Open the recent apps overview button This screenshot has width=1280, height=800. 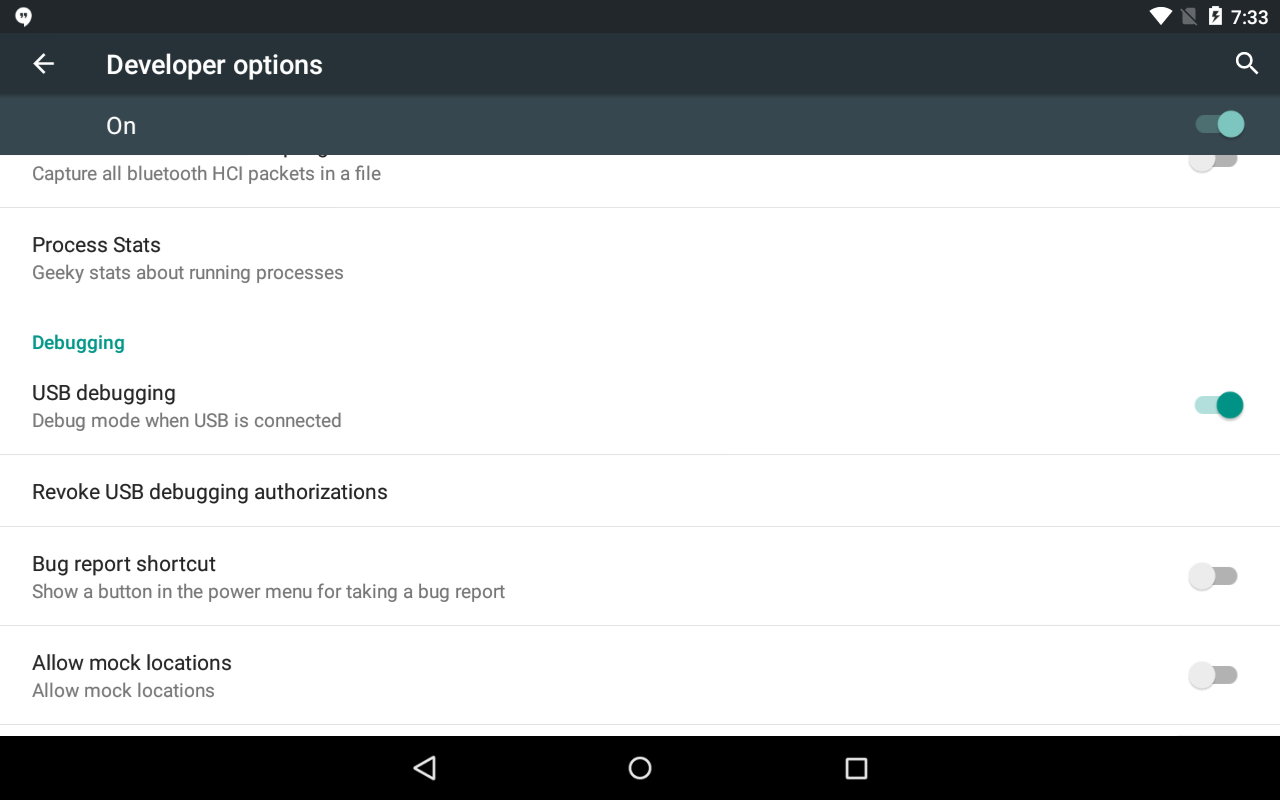[856, 768]
